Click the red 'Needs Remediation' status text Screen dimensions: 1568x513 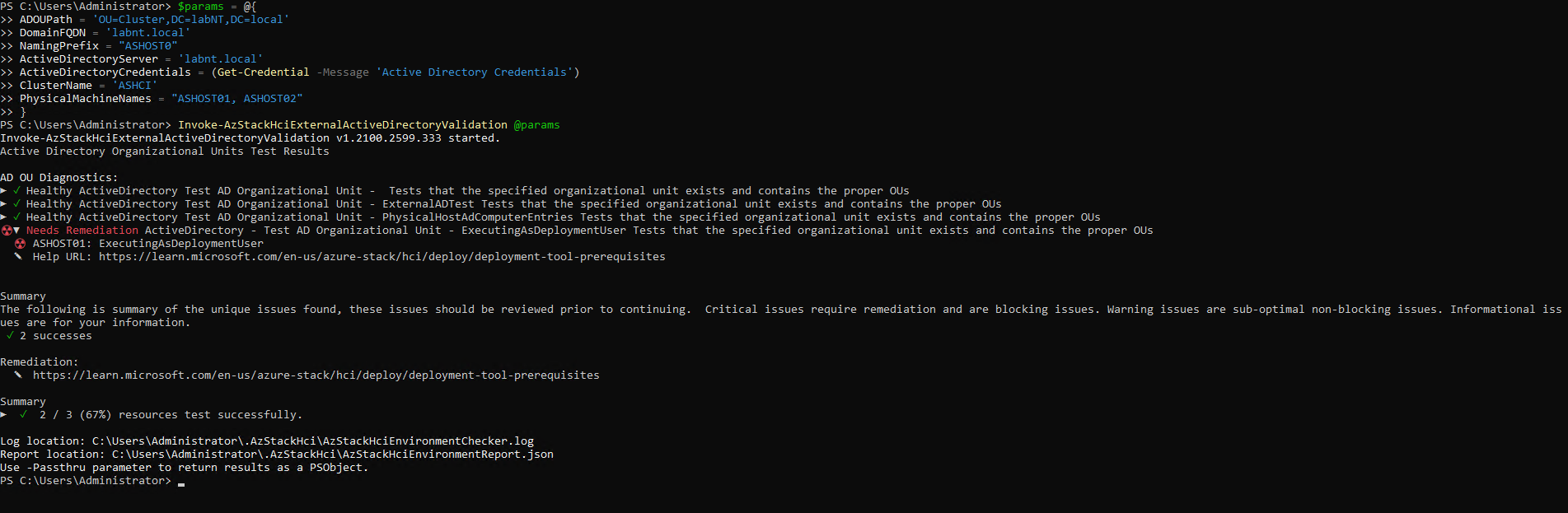(x=82, y=230)
